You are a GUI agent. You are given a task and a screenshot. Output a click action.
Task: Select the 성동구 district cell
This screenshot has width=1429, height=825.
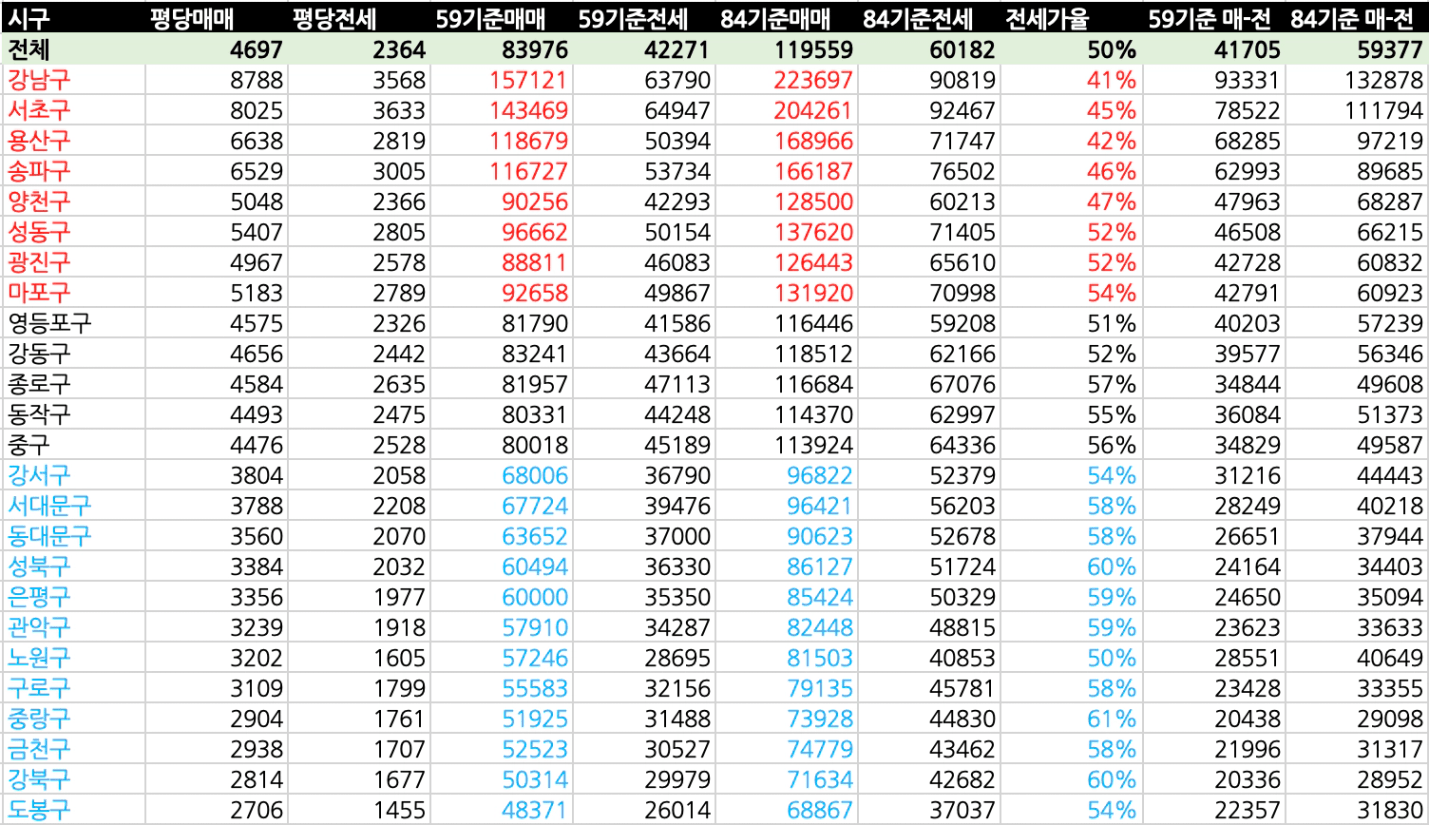point(39,231)
